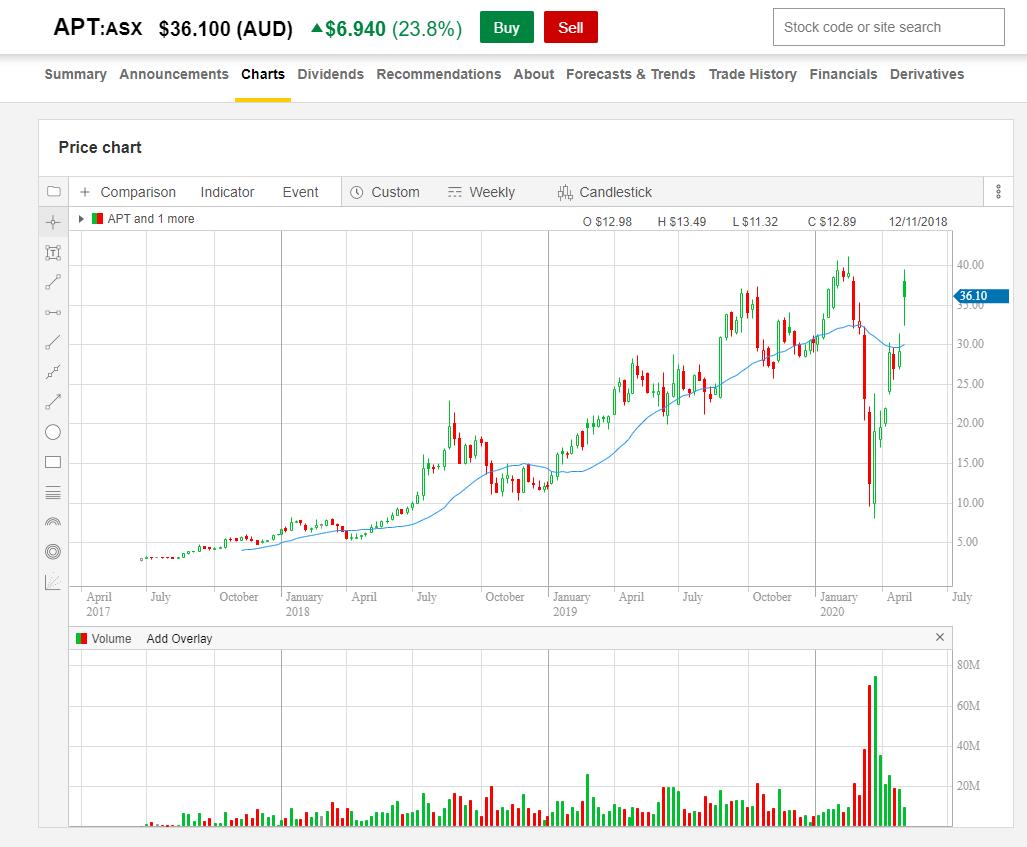
Task: Open the Financials tab
Action: click(843, 74)
